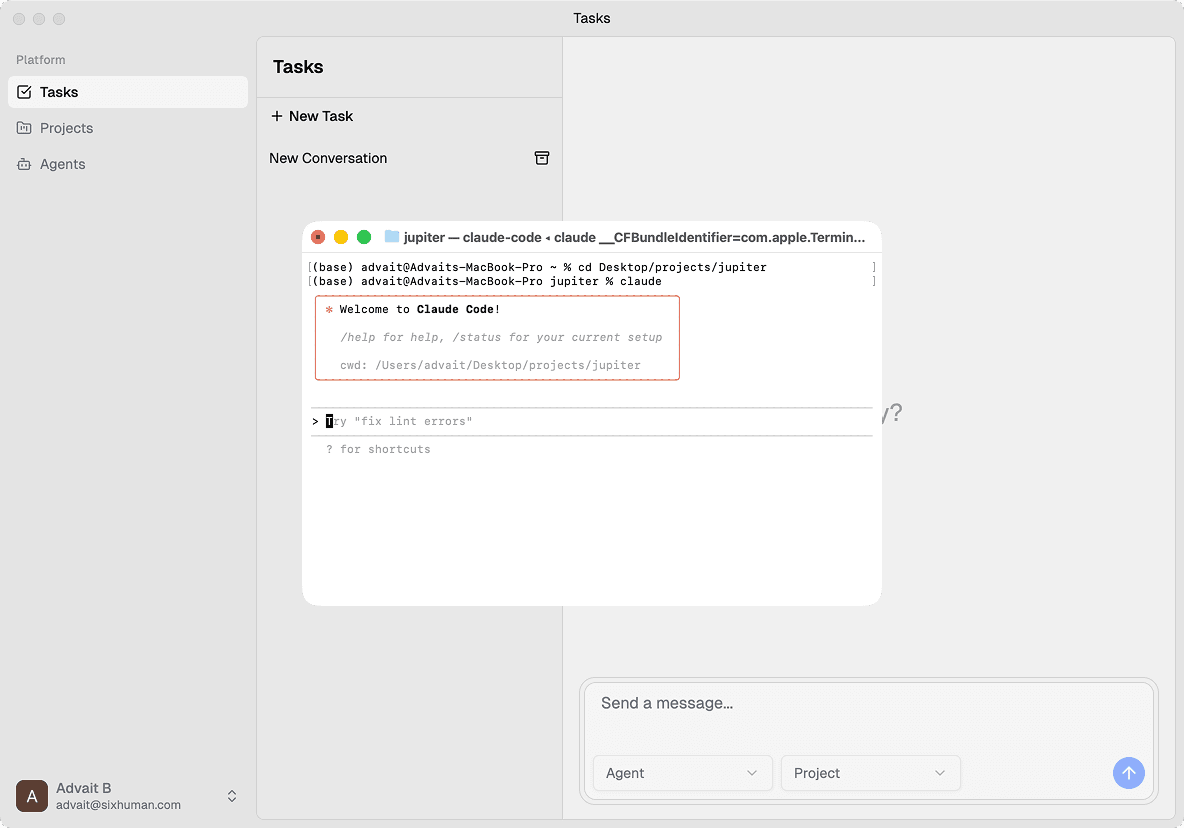1184x828 pixels.
Task: Send the message with arrow button
Action: [1128, 773]
